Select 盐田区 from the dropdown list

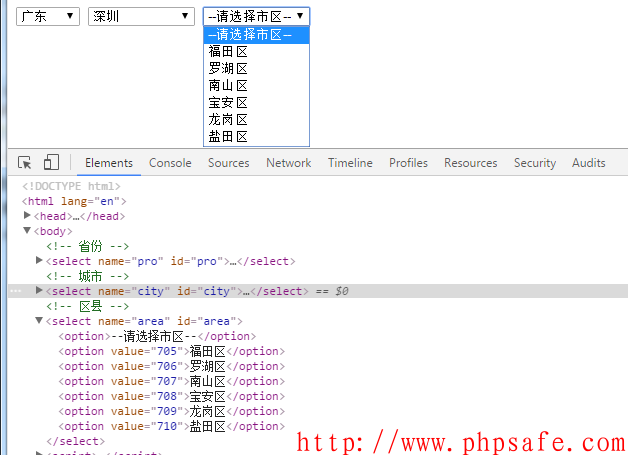point(256,137)
